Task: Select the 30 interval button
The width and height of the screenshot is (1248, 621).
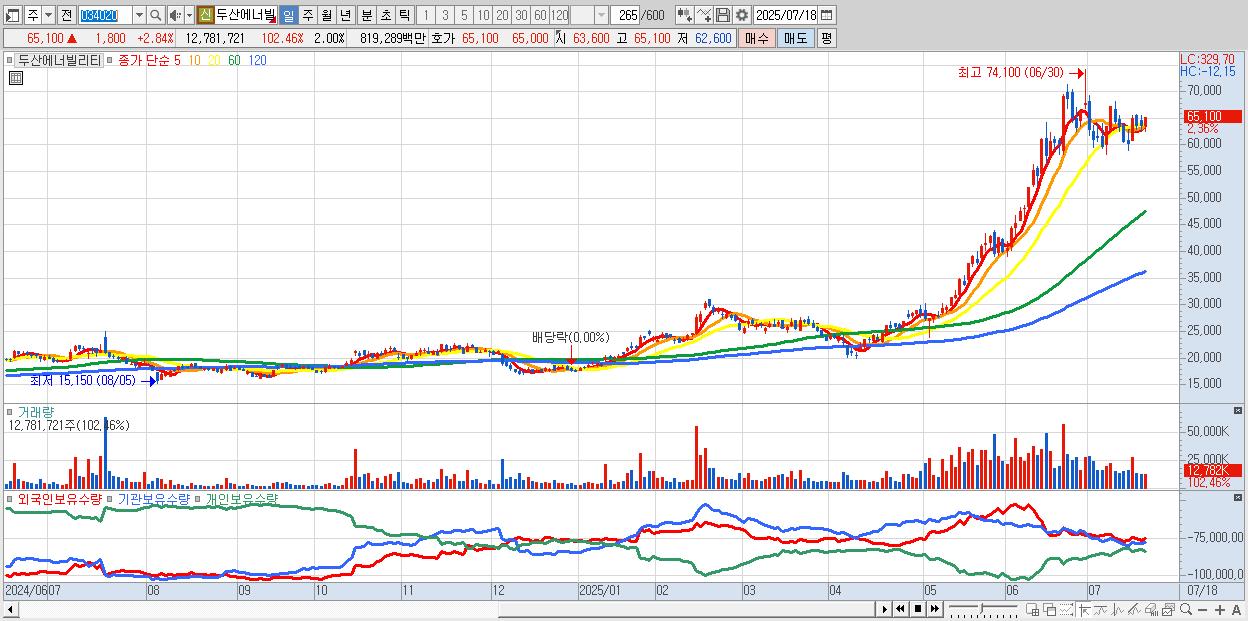Action: (521, 15)
